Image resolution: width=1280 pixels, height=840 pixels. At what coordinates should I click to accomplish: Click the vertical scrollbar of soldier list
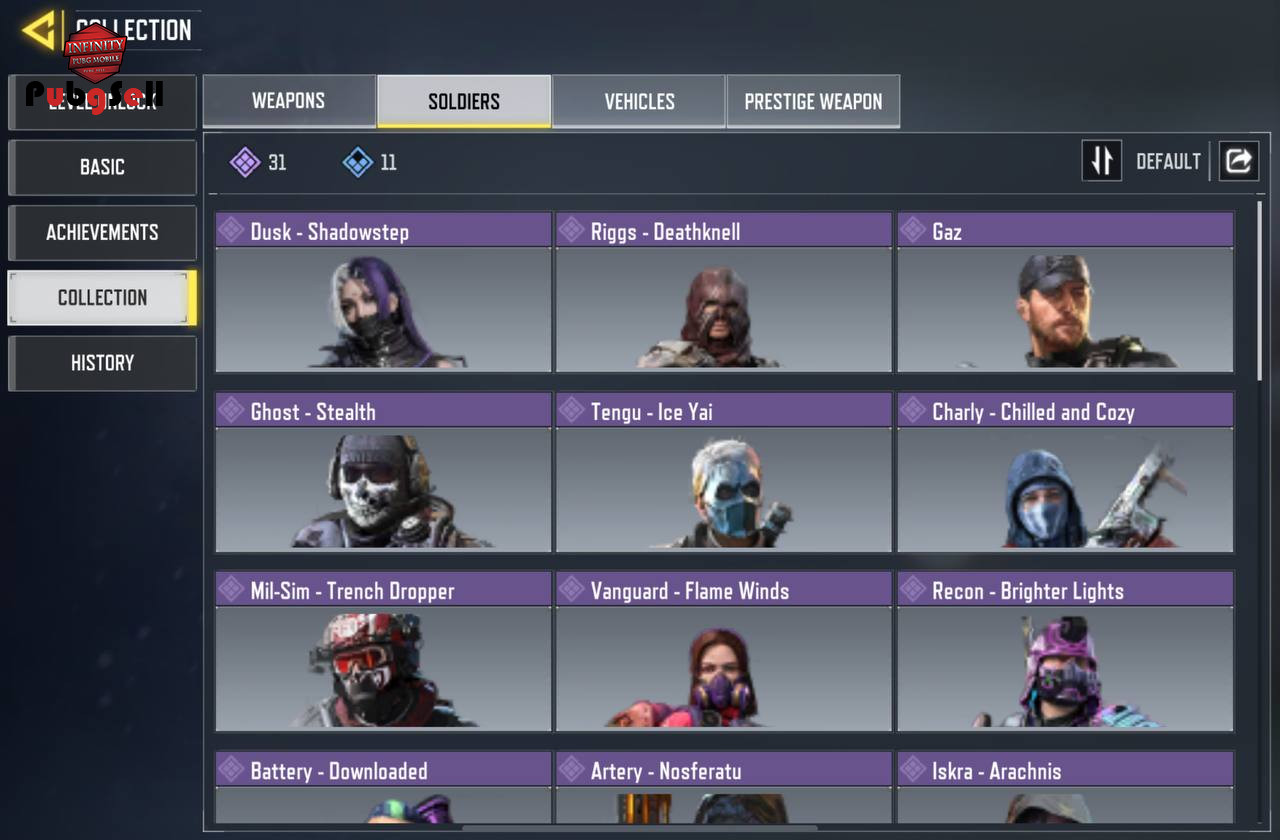coord(1260,290)
